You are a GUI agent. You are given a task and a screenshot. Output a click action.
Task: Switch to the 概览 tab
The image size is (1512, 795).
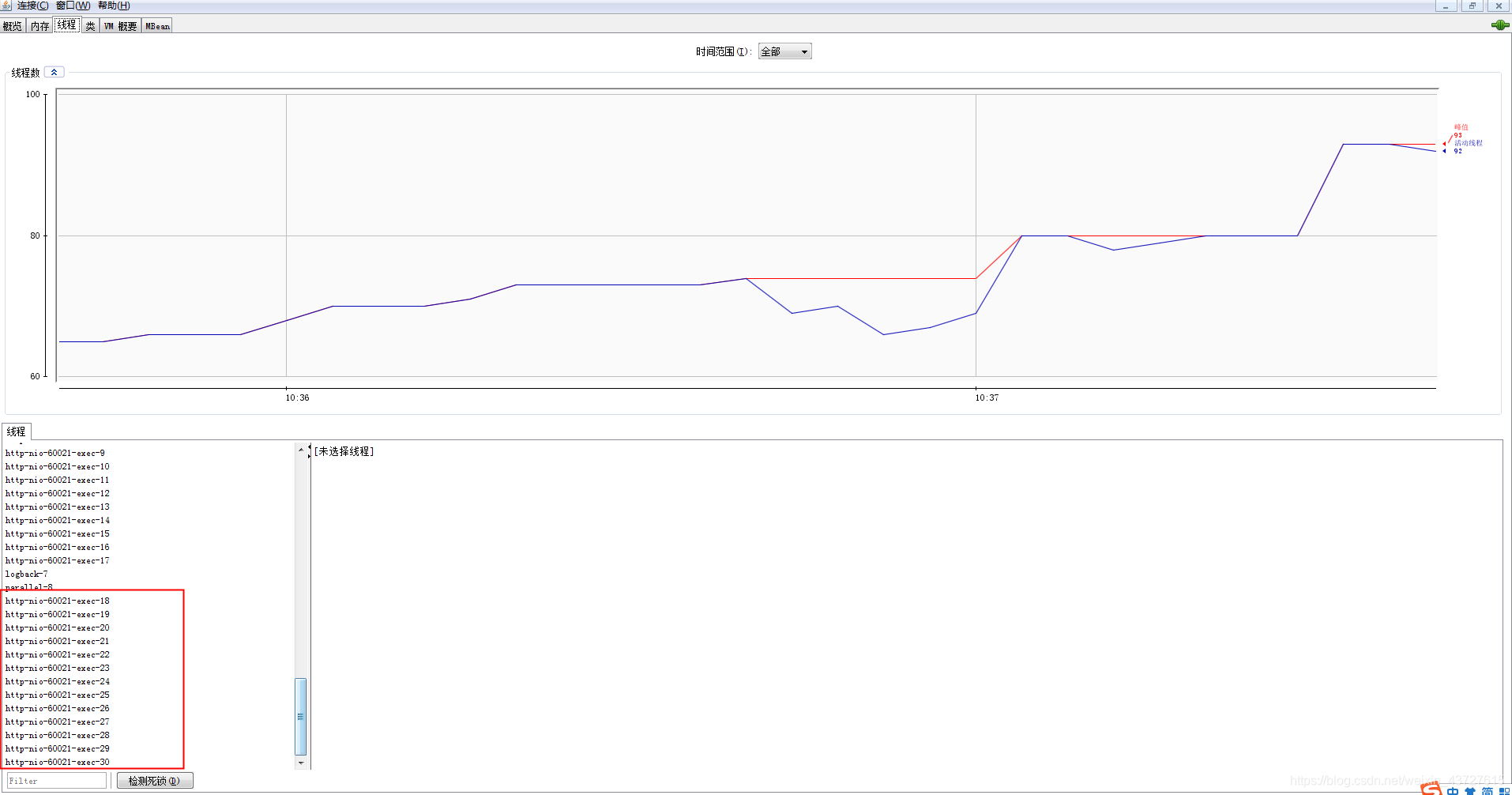point(13,26)
